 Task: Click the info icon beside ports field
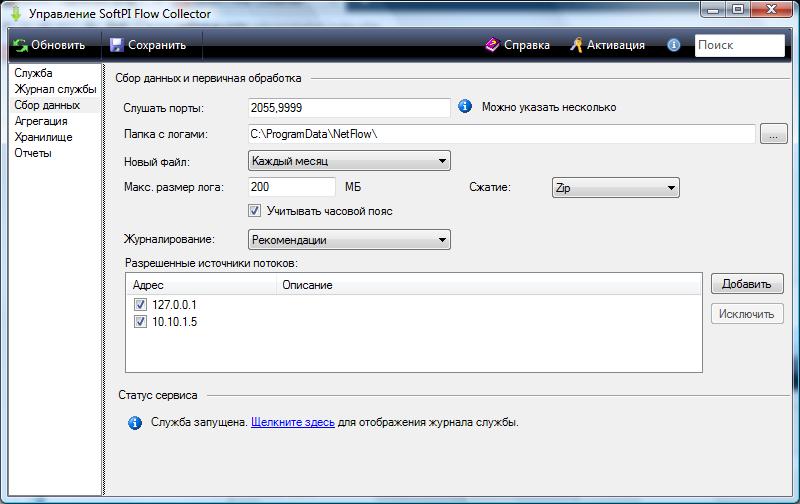465,106
